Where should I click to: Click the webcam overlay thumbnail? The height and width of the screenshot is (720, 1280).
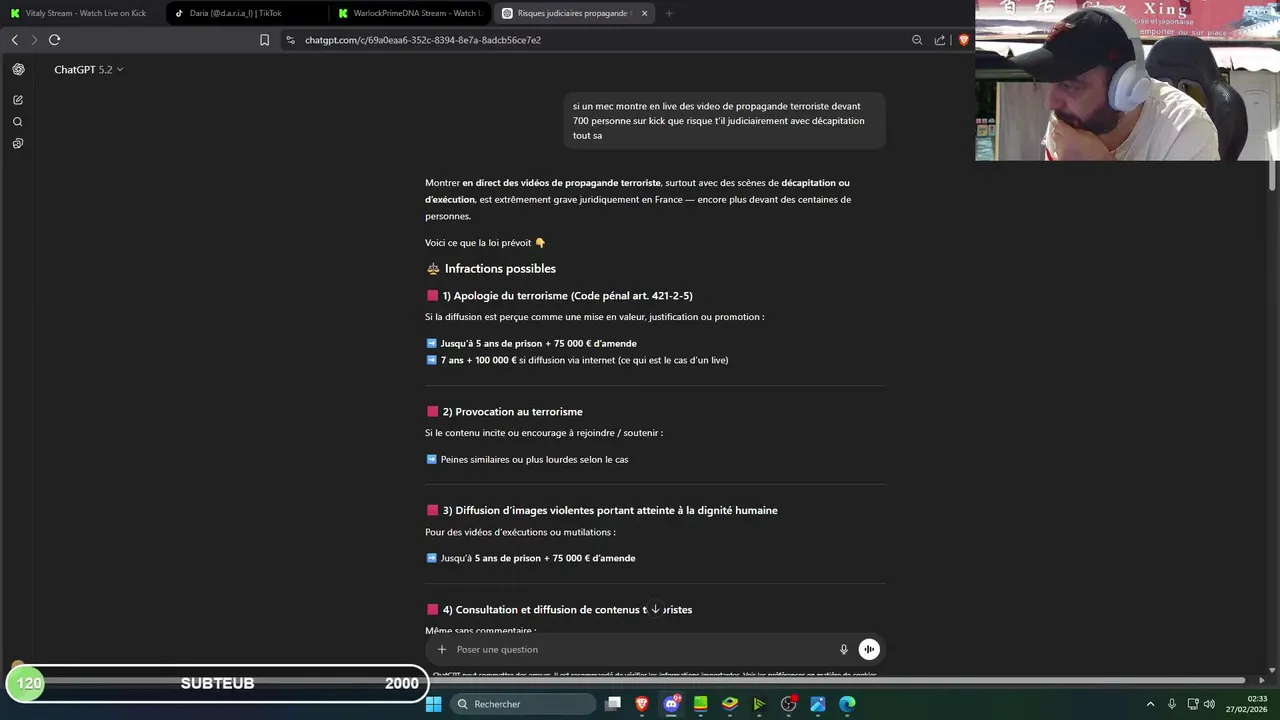[1127, 80]
